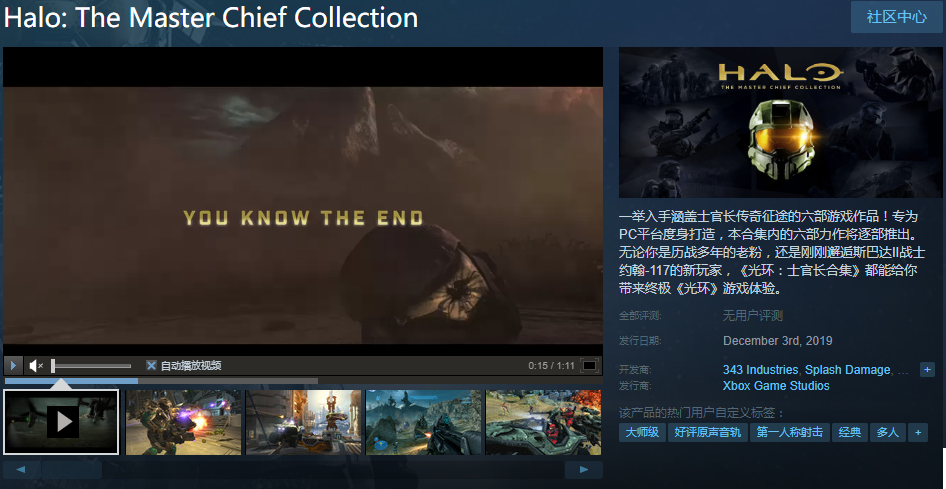The image size is (946, 489).
Task: Play the trailer video
Action: 13,365
